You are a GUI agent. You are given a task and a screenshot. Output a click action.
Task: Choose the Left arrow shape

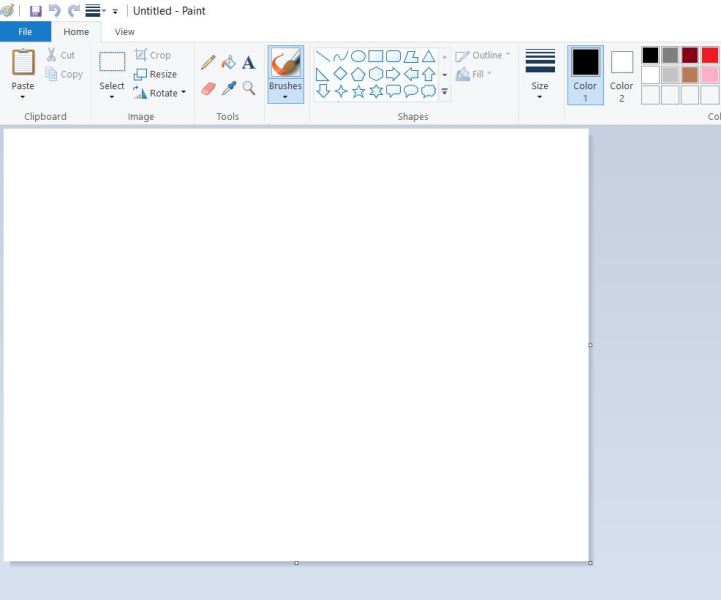coord(411,74)
